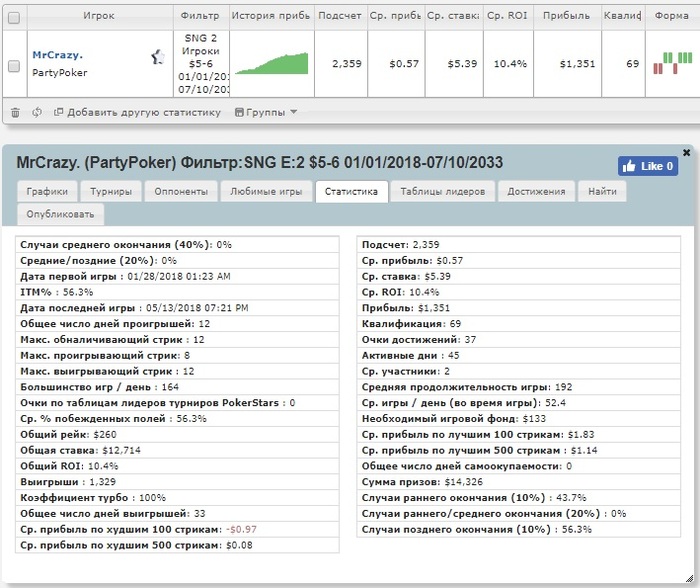The image size is (700, 588).
Task: Click Макс. проигрывающий стрик: 8 row
Action: tap(177, 355)
